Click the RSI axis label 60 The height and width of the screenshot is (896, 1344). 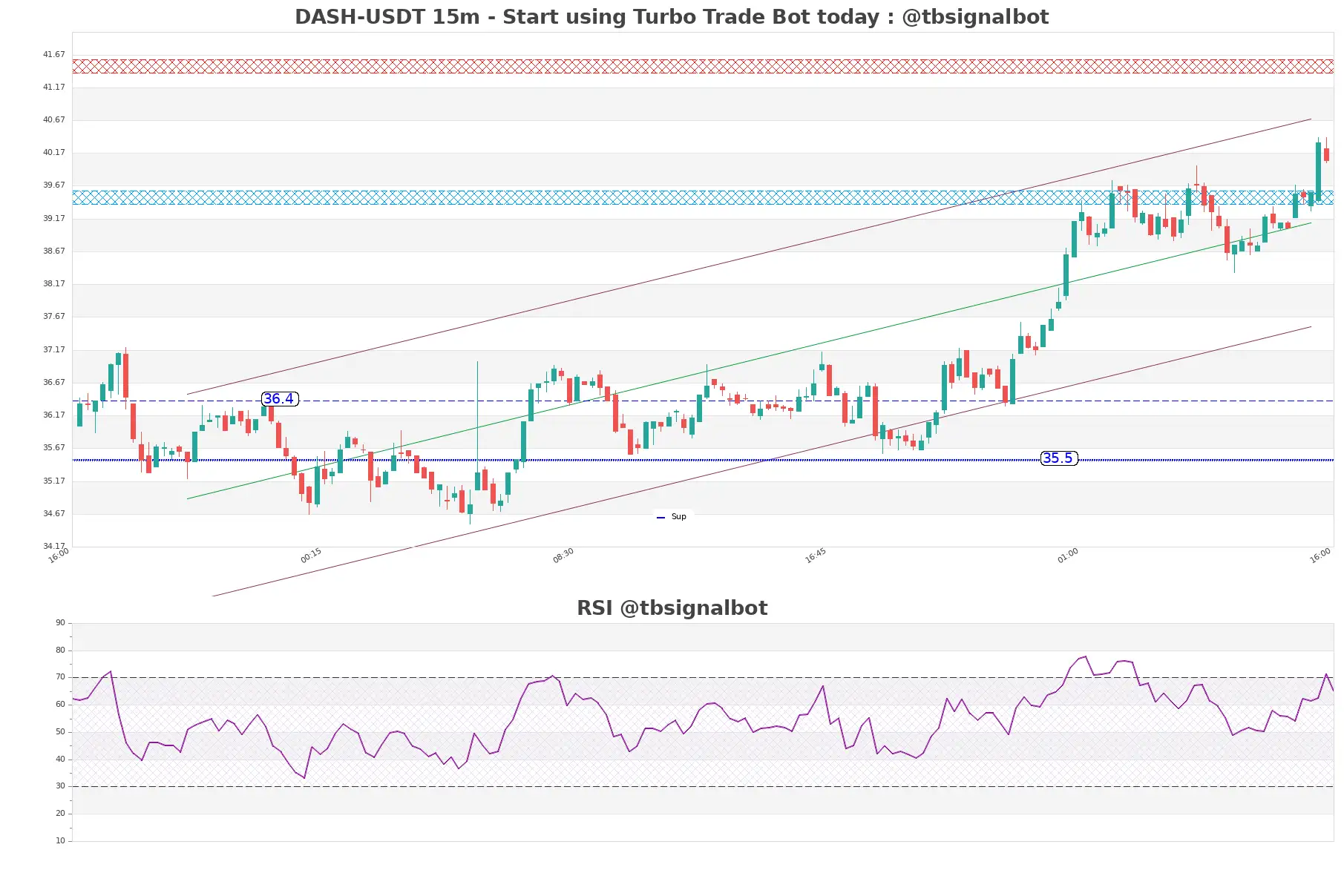(60, 704)
